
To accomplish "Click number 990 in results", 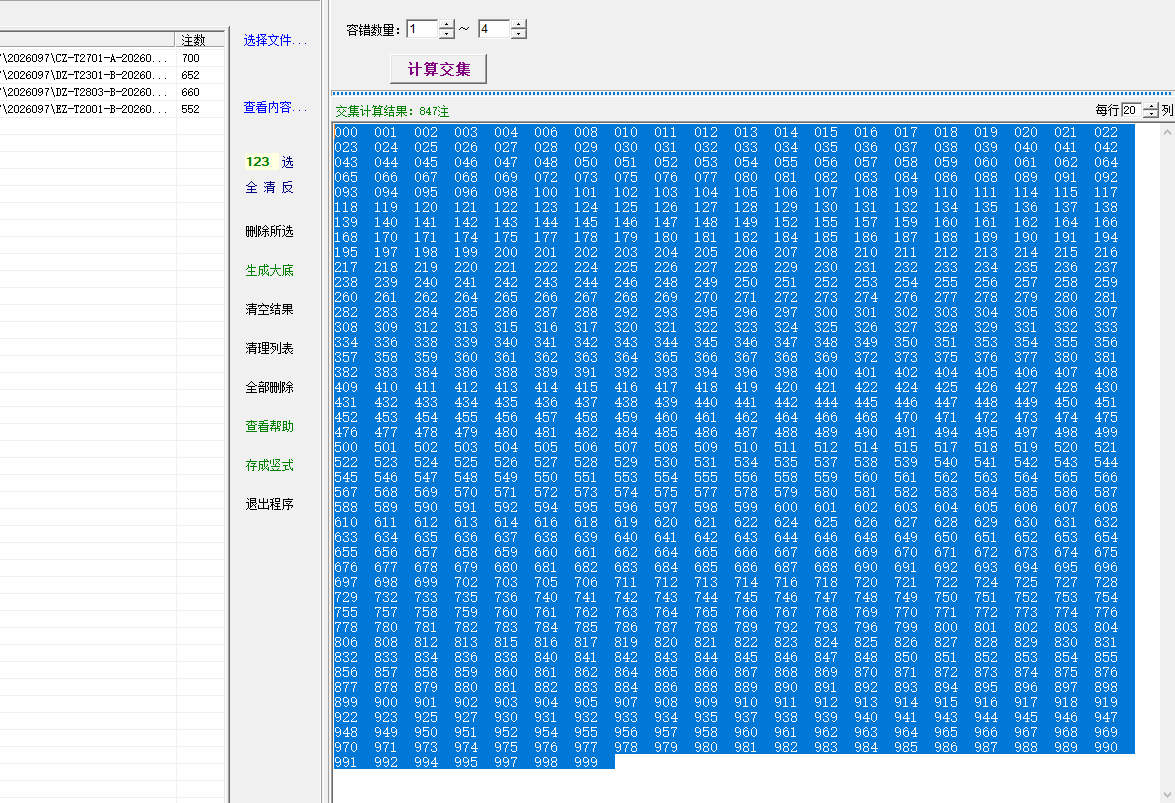I will (1105, 747).
